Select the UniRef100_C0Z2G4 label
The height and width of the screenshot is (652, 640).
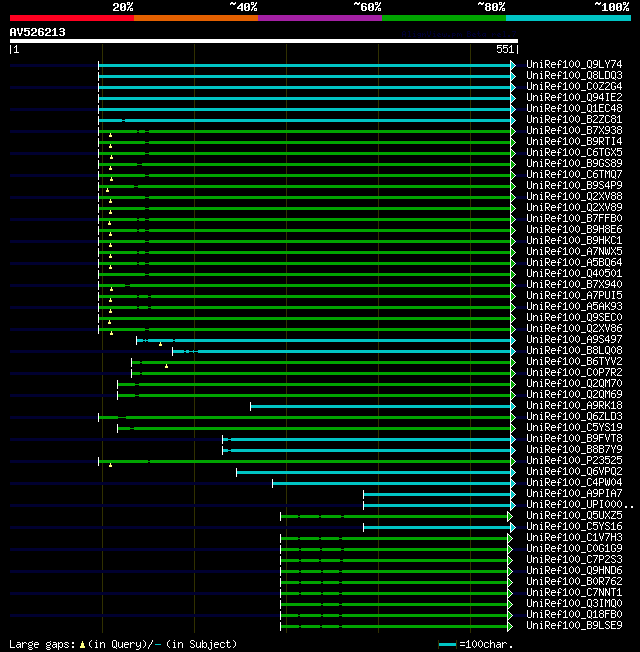click(574, 86)
